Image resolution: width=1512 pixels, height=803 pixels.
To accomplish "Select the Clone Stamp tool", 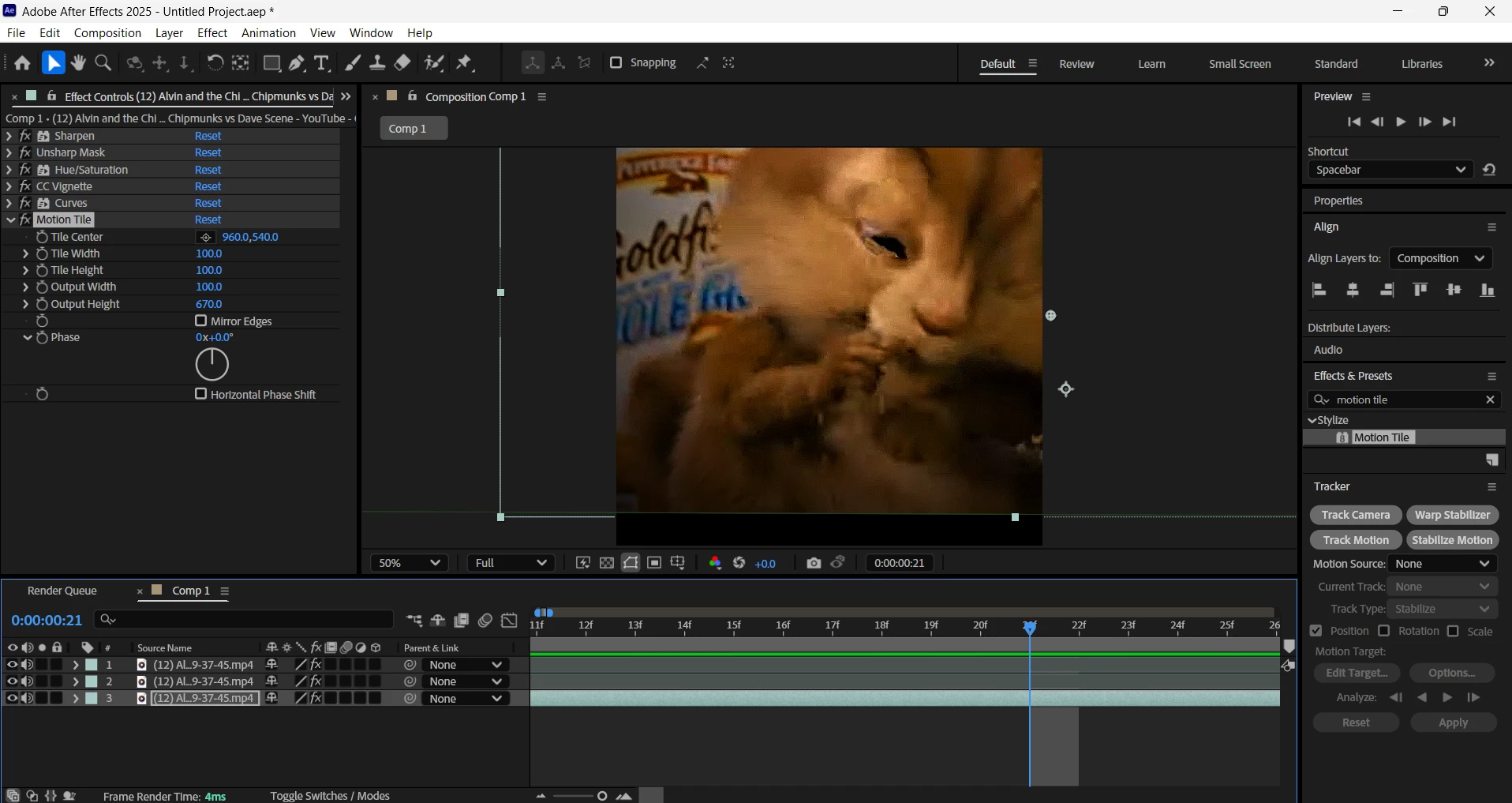I will 377,63.
